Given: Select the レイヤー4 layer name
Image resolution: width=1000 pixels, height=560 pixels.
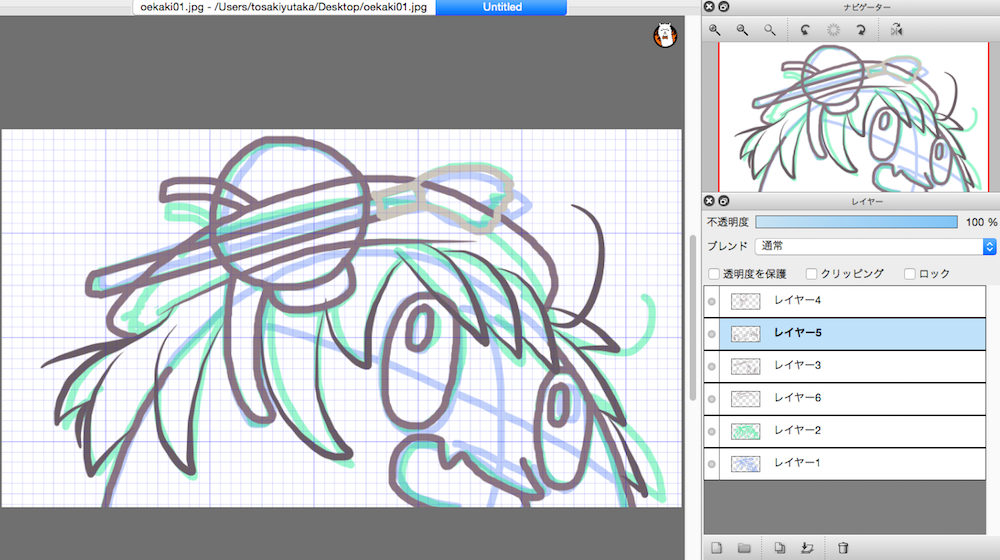Looking at the screenshot, I should click(x=797, y=300).
